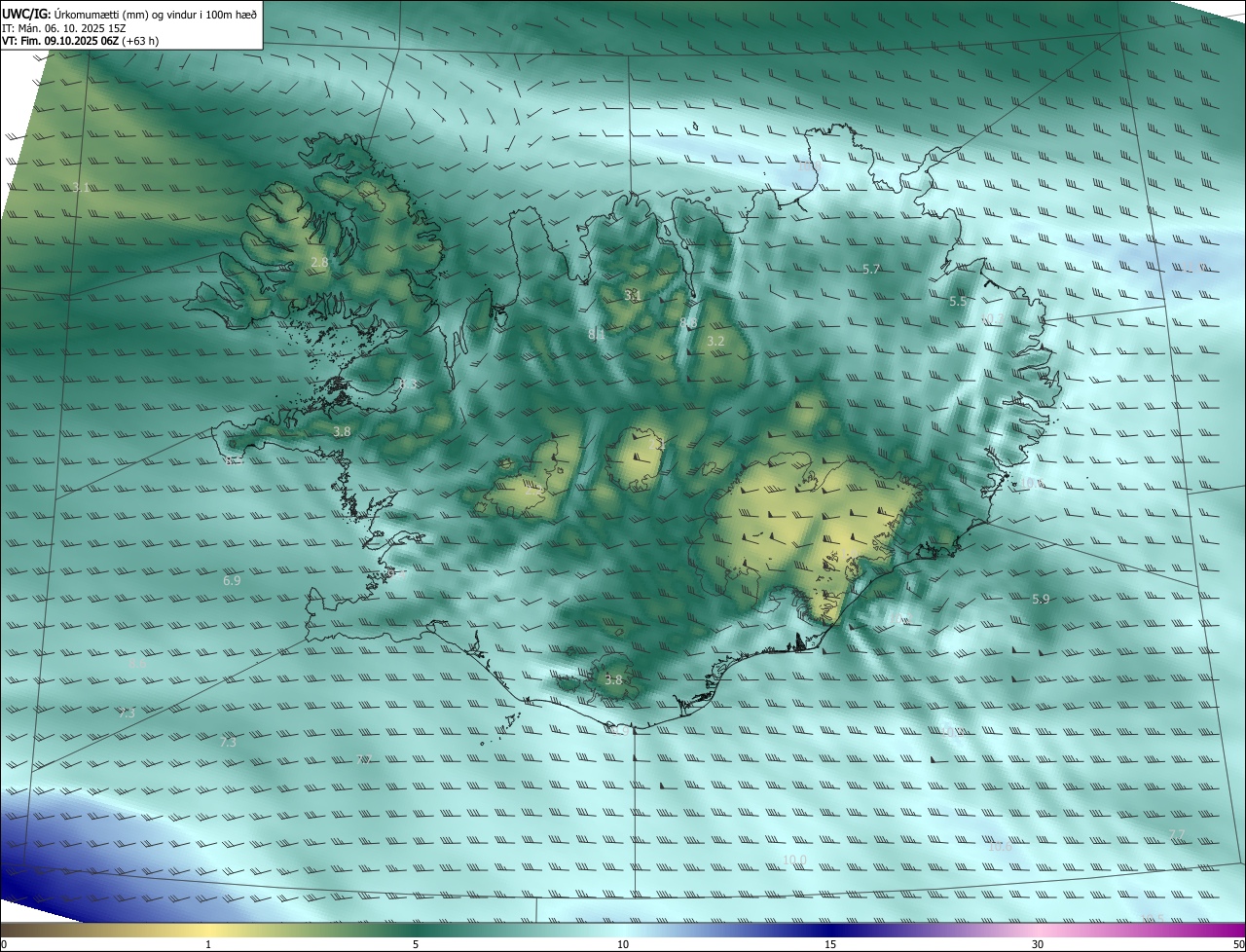This screenshot has width=1246, height=952.
Task: Click the 3.1 value over the northwest sea
Action: 81,187
